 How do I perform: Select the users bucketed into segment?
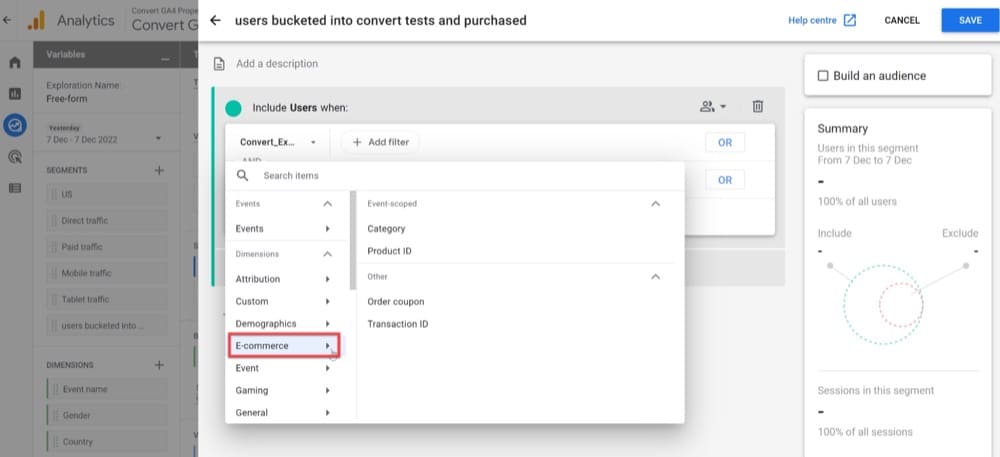coord(107,325)
